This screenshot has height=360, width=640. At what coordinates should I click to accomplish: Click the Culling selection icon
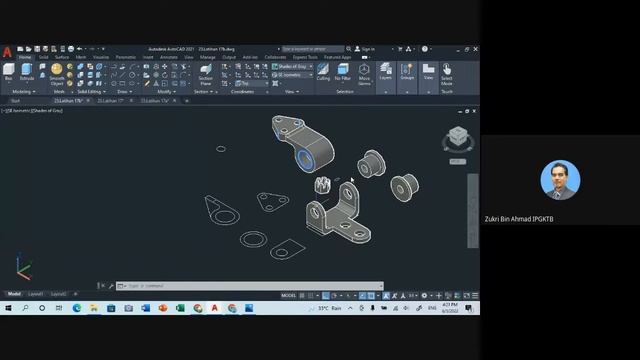[323, 72]
